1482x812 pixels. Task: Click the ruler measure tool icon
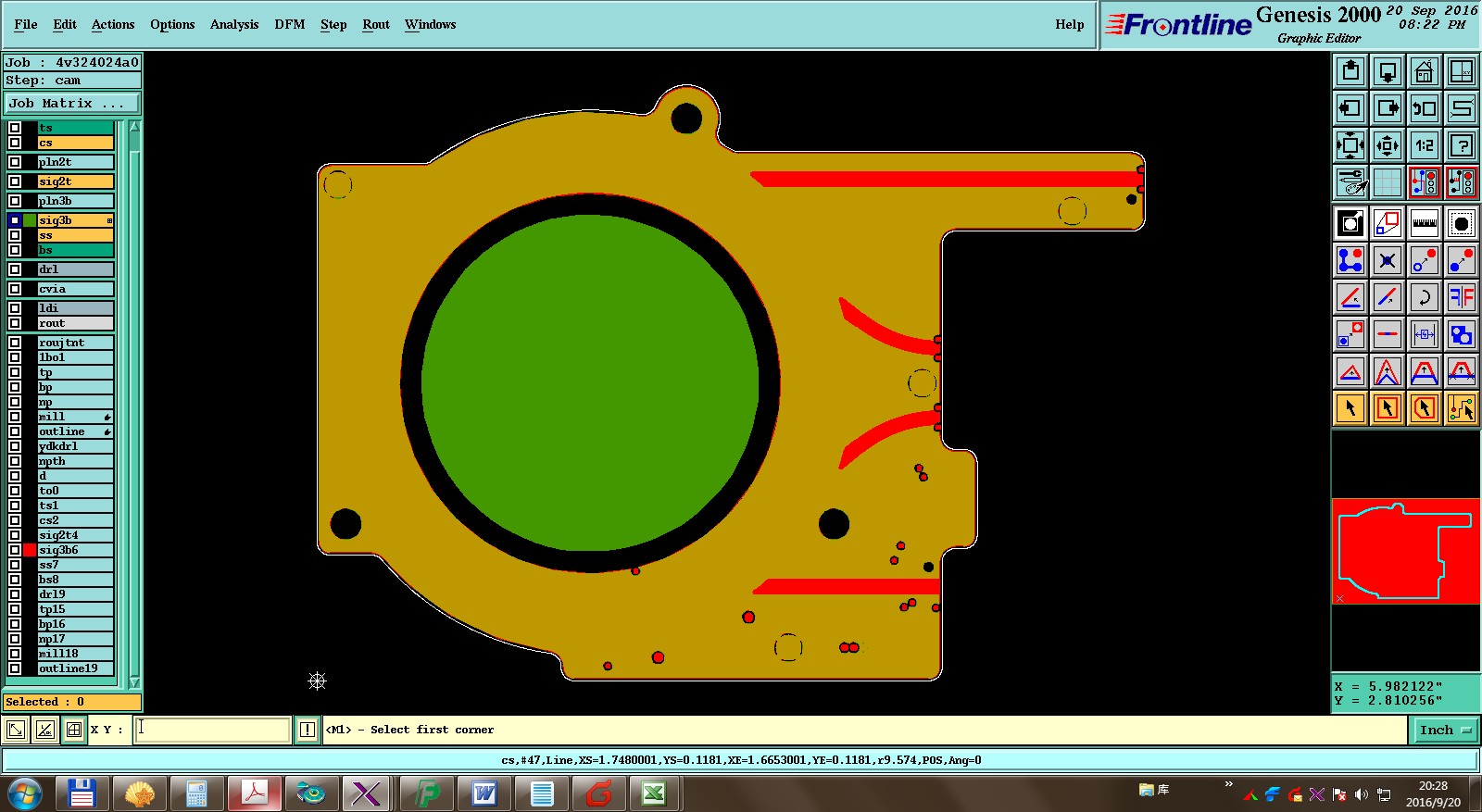(1425, 223)
